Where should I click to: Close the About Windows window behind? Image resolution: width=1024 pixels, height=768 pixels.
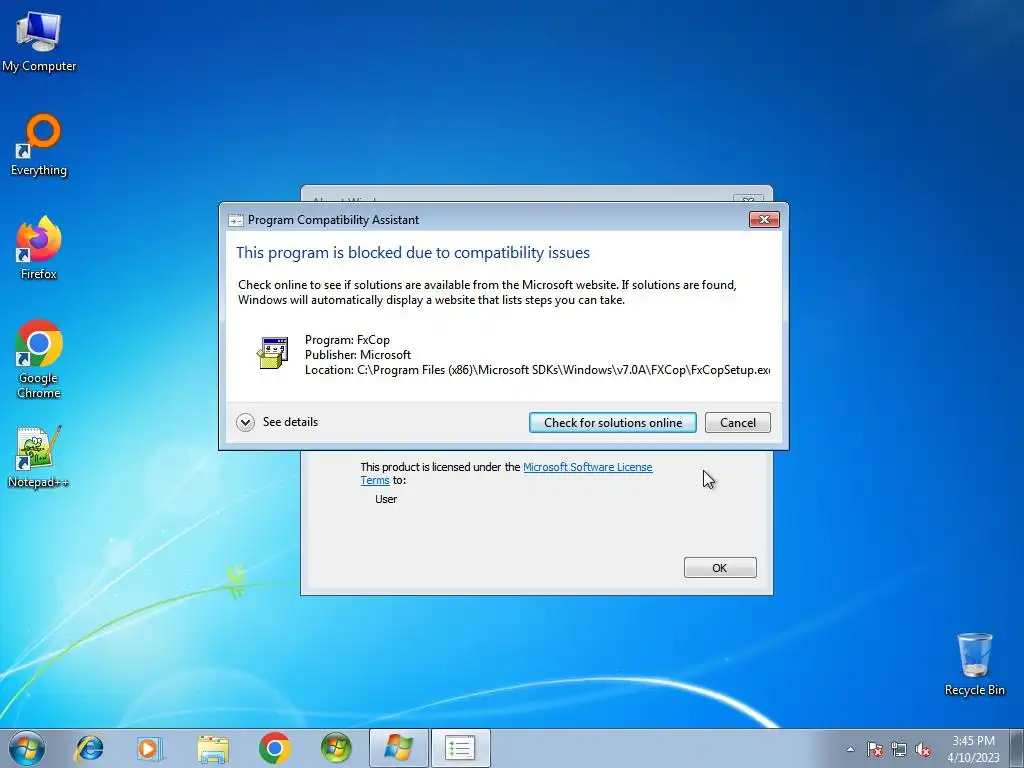click(x=748, y=199)
